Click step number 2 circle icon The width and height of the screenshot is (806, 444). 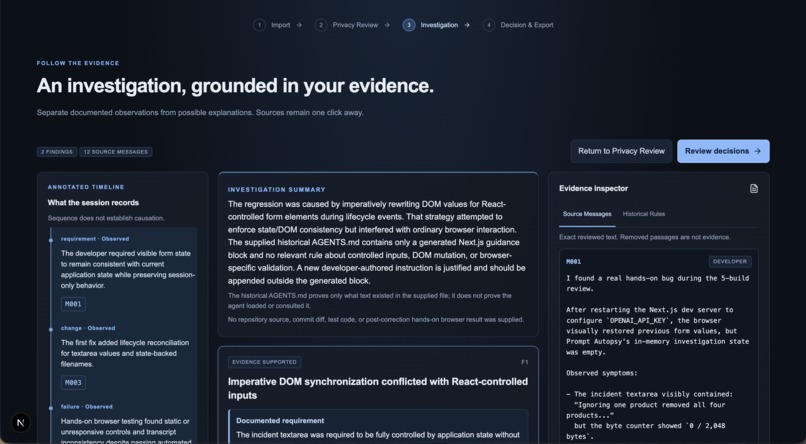pos(321,25)
